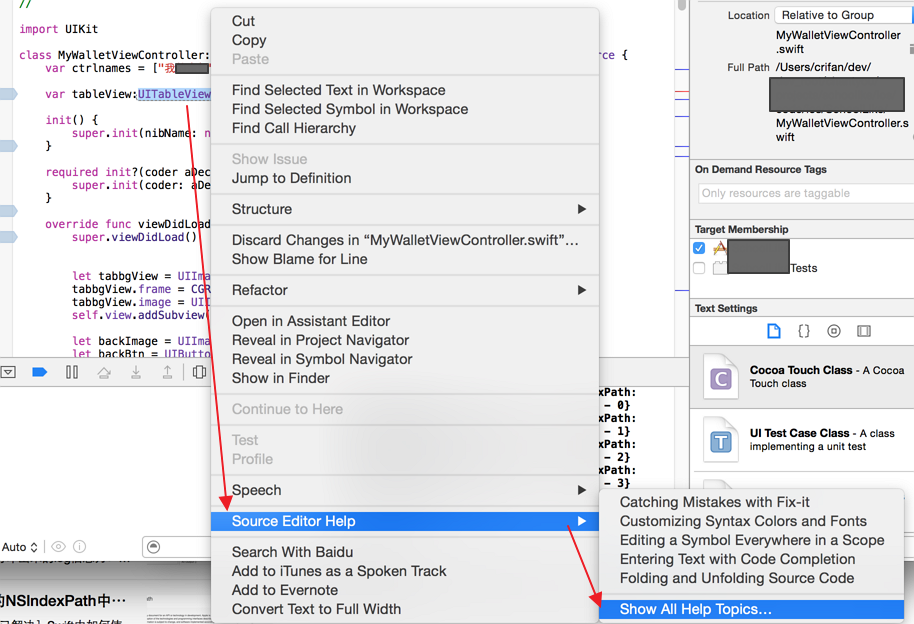Select Search With Baidu

[405, 552]
